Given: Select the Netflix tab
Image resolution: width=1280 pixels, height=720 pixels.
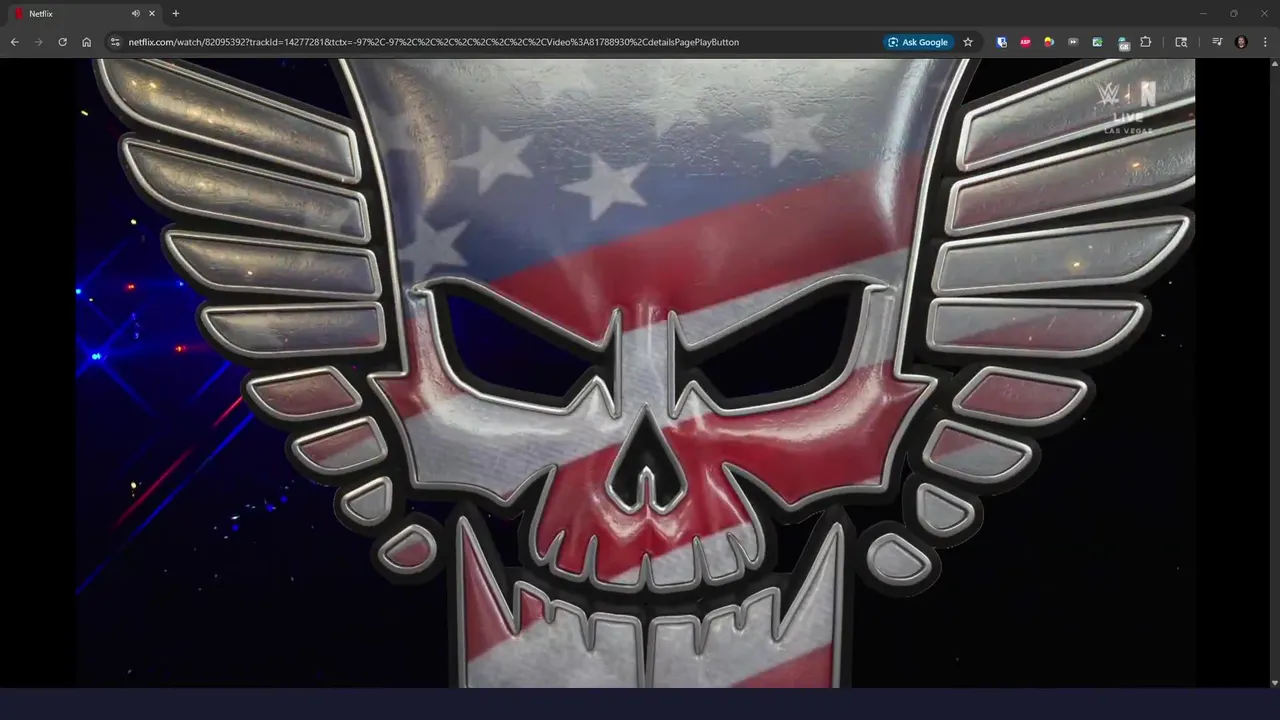Looking at the screenshot, I should click(x=85, y=14).
